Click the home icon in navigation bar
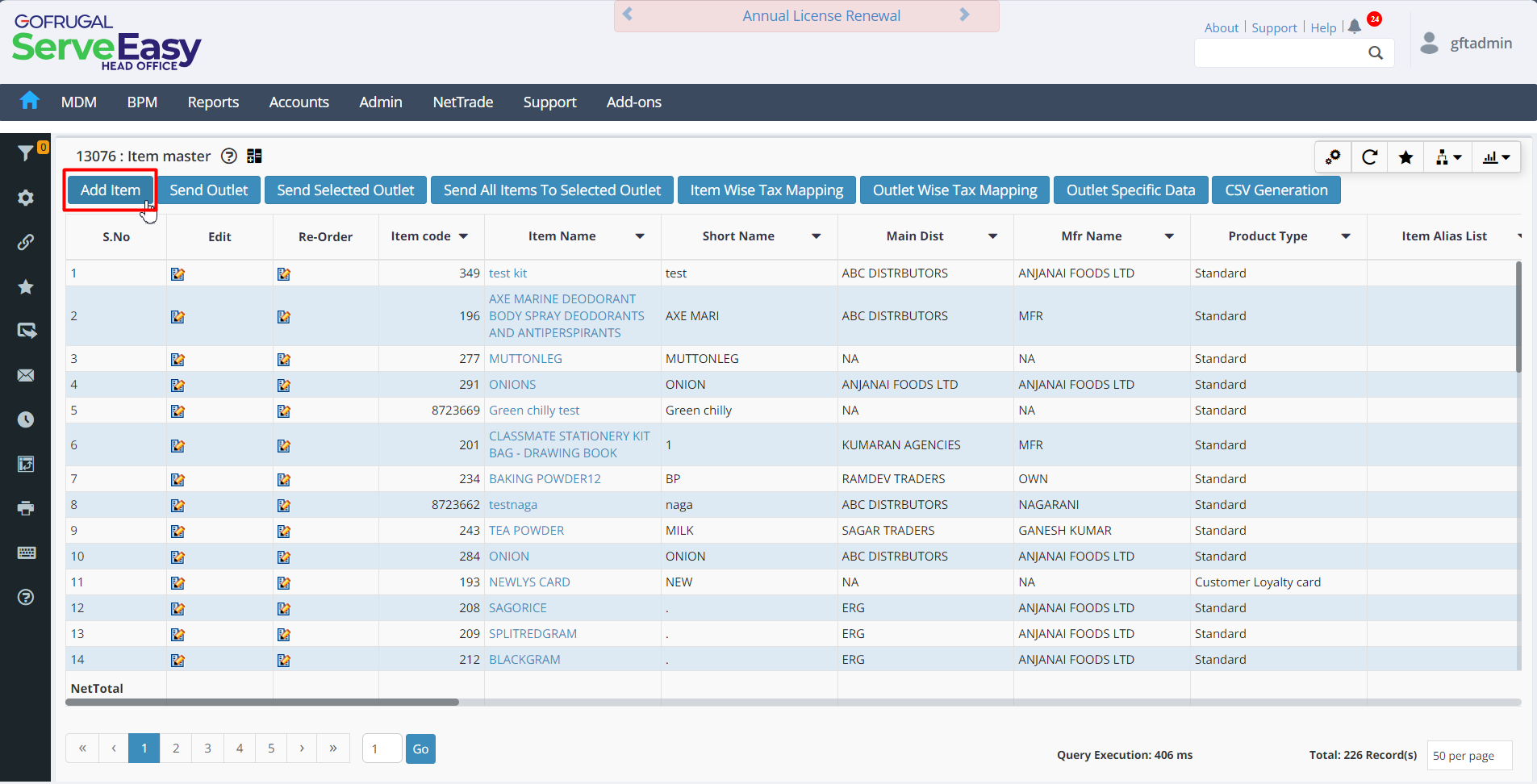 (x=30, y=101)
